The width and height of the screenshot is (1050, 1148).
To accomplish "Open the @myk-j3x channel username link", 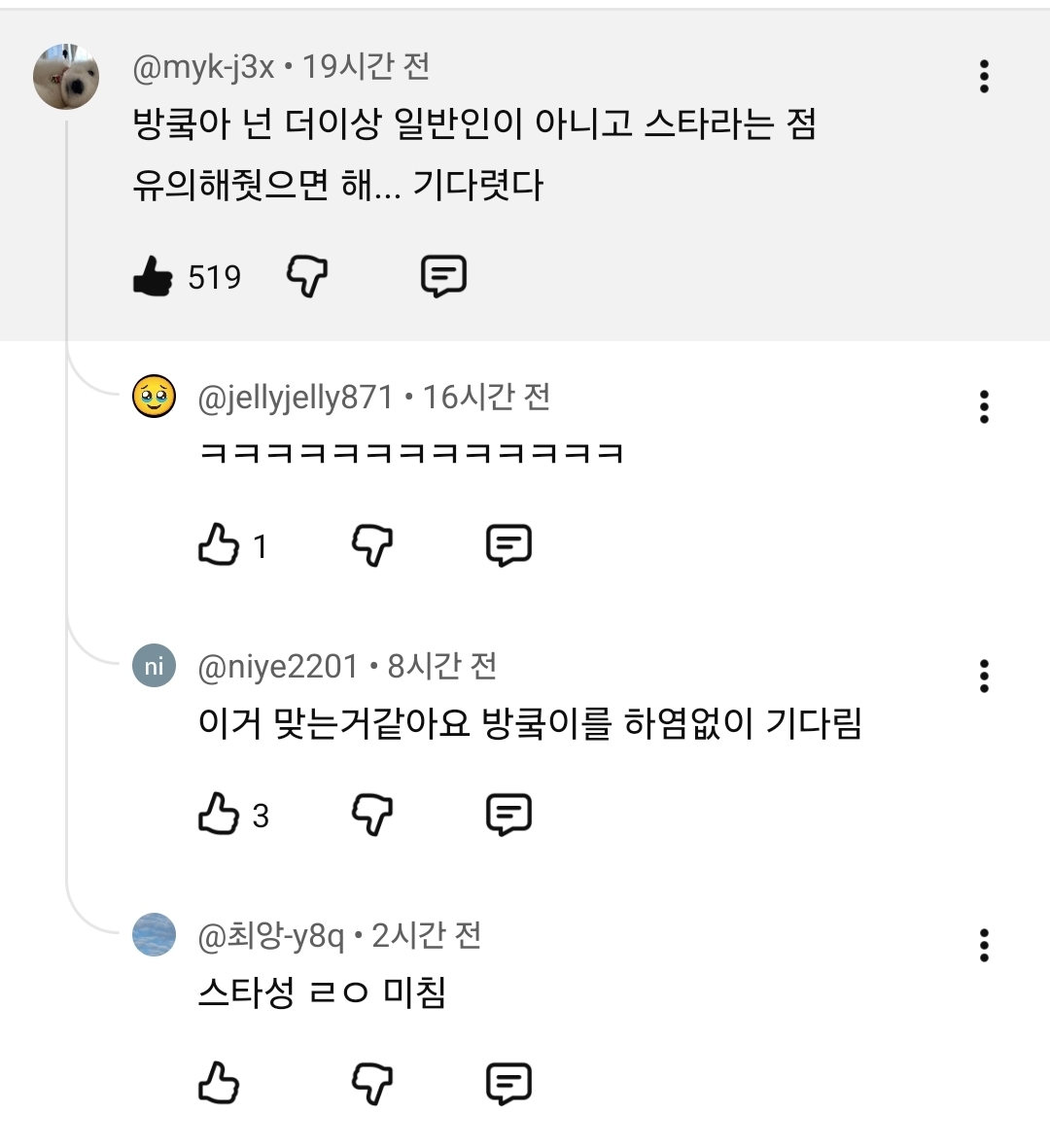I will (203, 67).
